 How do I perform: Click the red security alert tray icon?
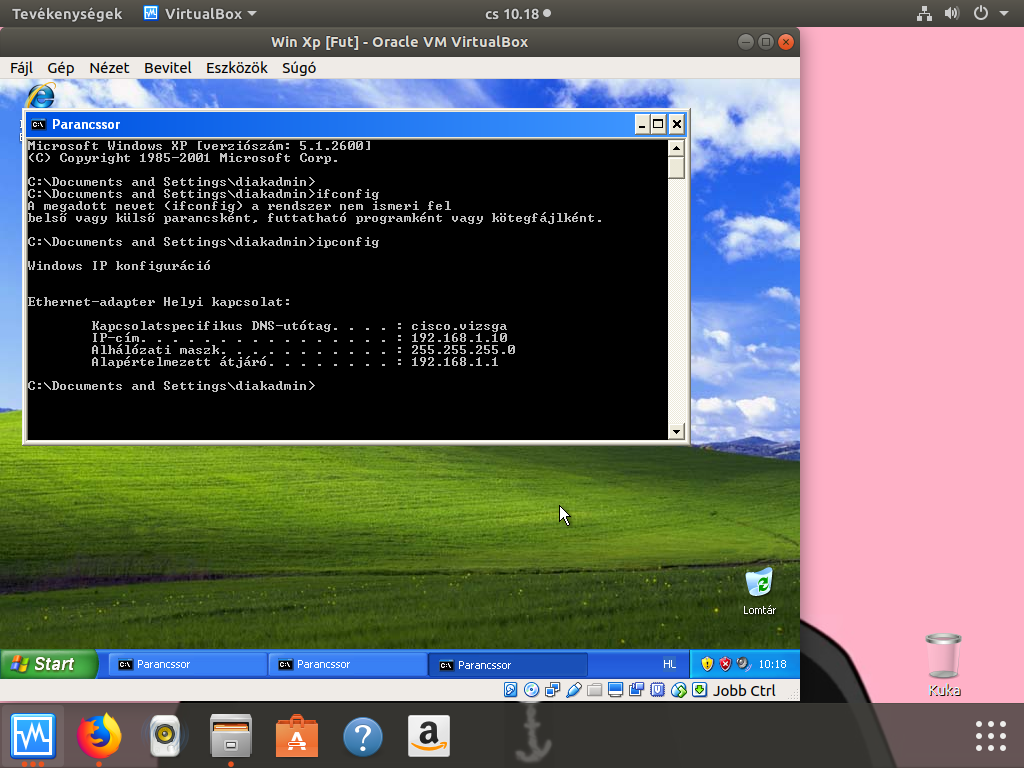[725, 664]
